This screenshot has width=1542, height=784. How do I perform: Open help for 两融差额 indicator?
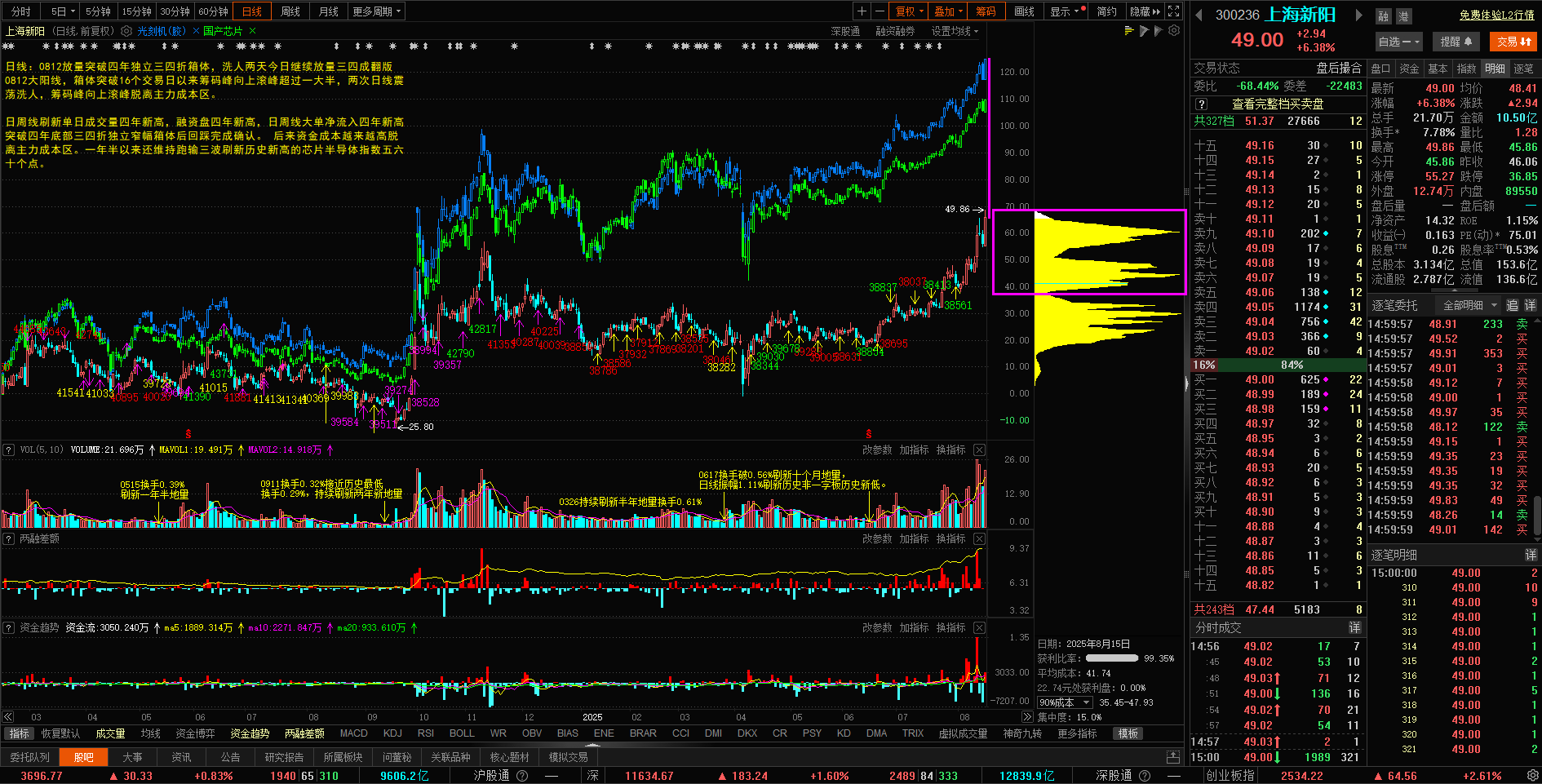pos(9,539)
